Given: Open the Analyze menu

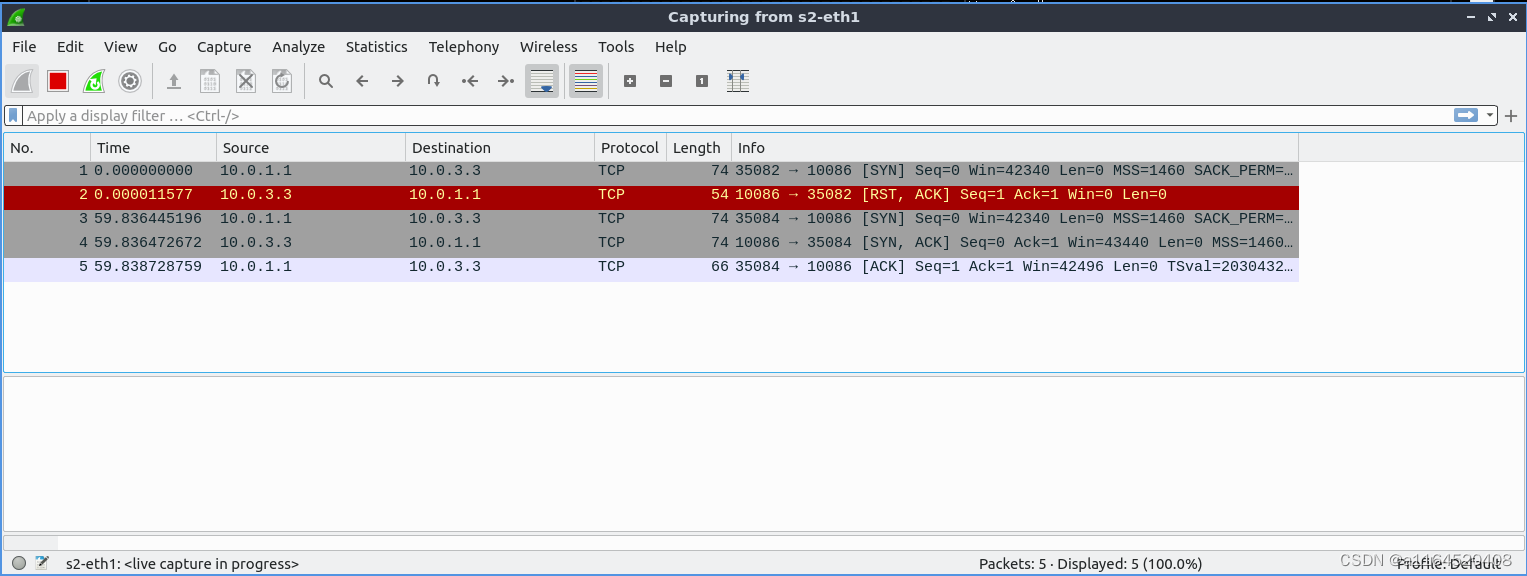Looking at the screenshot, I should point(299,47).
